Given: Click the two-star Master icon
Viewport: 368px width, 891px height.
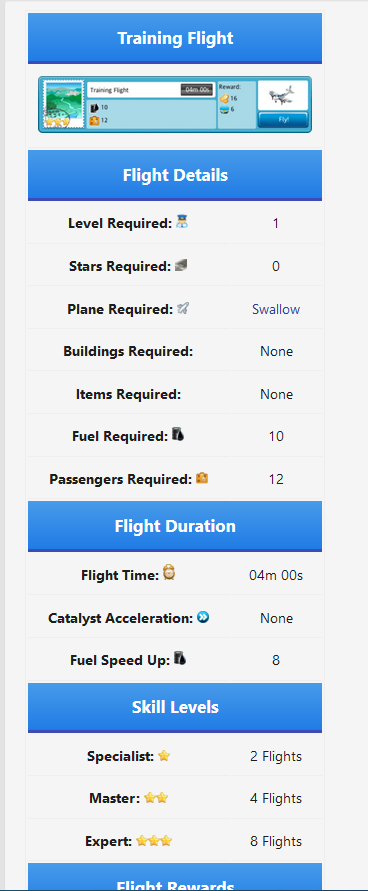Looking at the screenshot, I should pos(156,798).
